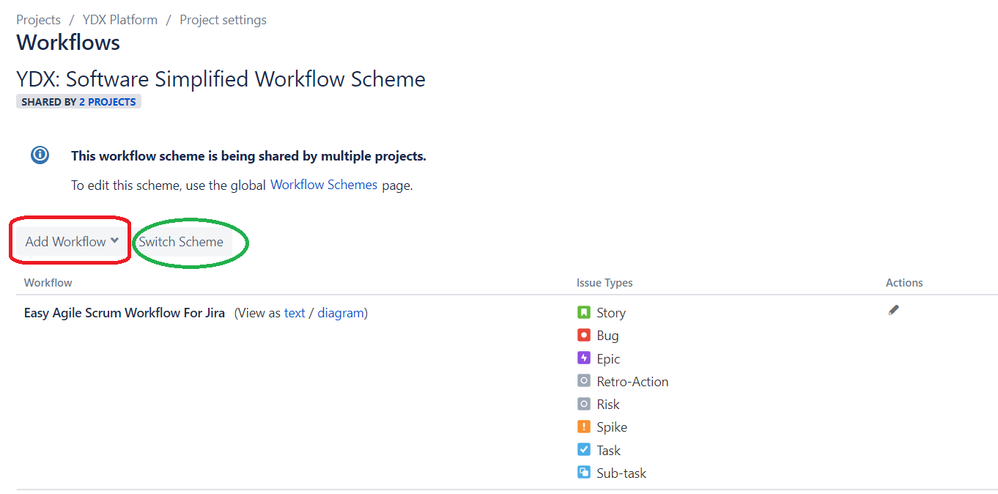
Task: Click the Bug issue type label
Action: click(608, 335)
